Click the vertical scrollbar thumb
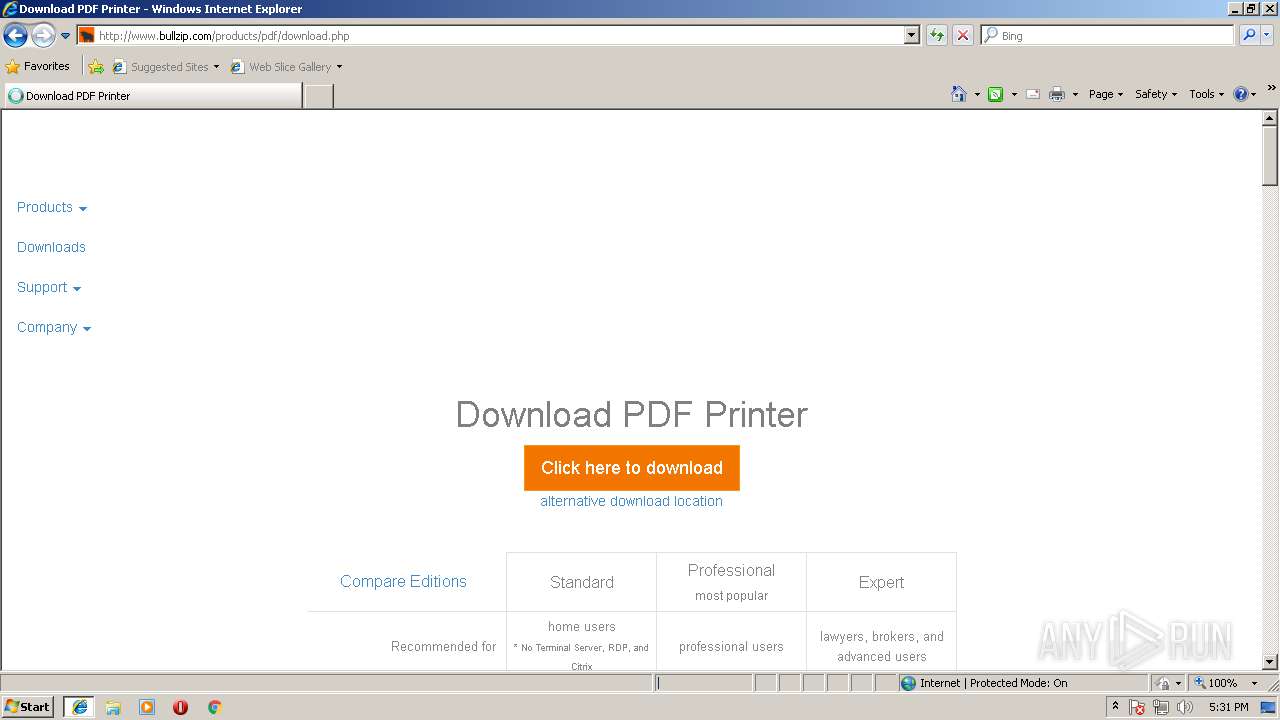Screen dimensions: 1280x720 1270,156
